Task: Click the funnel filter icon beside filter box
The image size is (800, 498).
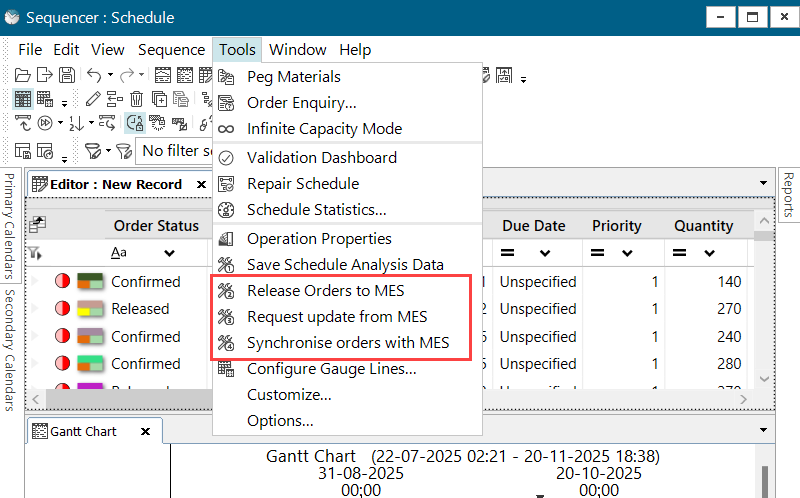Action: click(x=92, y=151)
